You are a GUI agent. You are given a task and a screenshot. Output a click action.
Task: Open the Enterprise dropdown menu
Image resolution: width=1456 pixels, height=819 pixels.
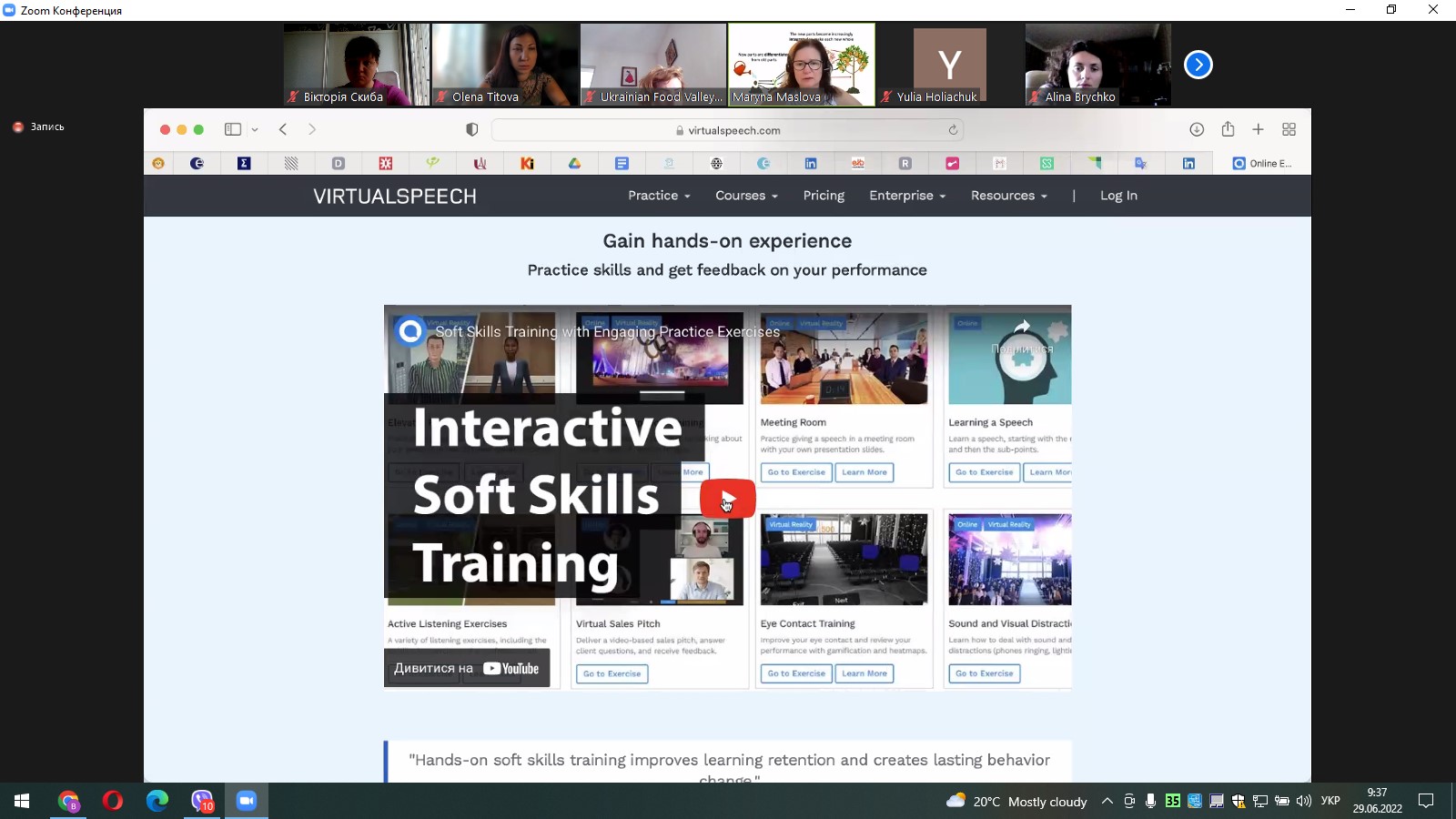[x=907, y=196]
